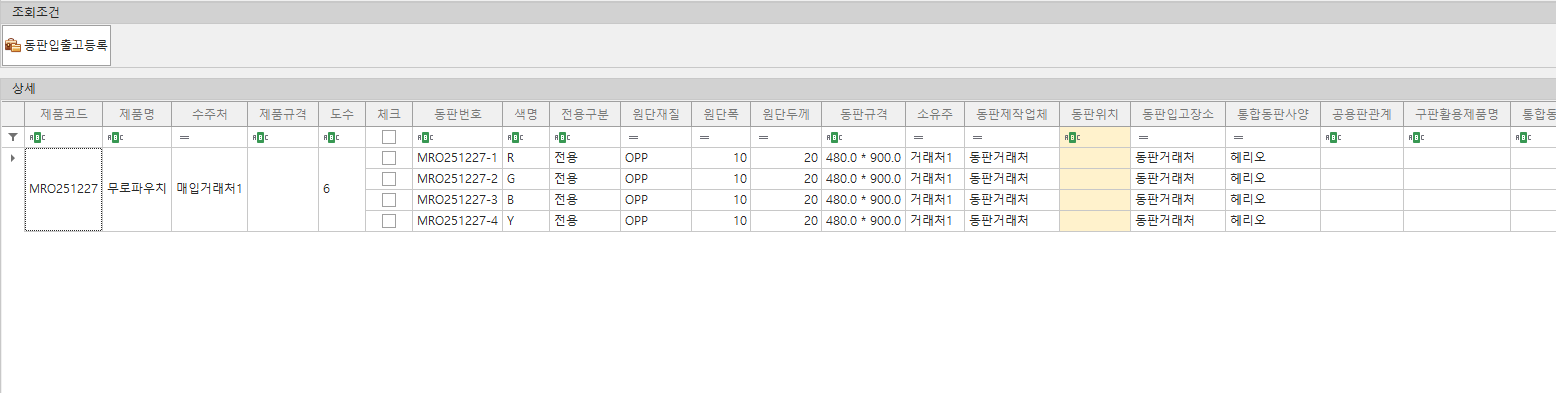Viewport: 1556px width, 393px height.
Task: Click the filter funnel icon in filter row
Action: point(12,137)
